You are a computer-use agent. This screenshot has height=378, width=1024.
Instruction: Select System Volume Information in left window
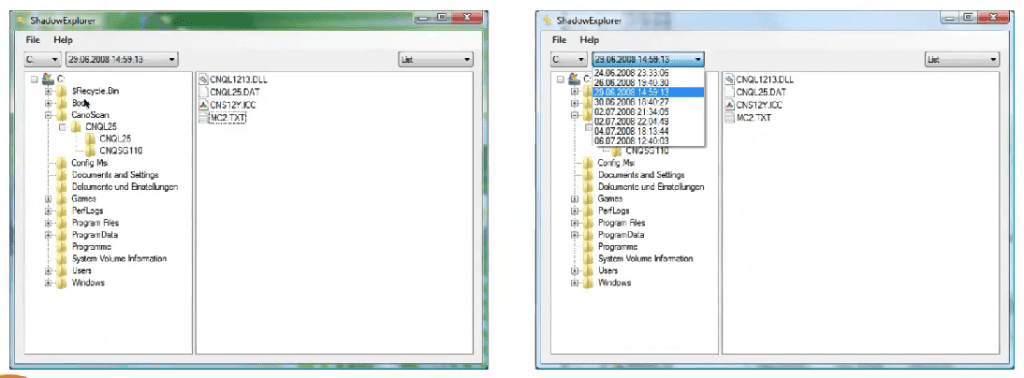click(119, 259)
